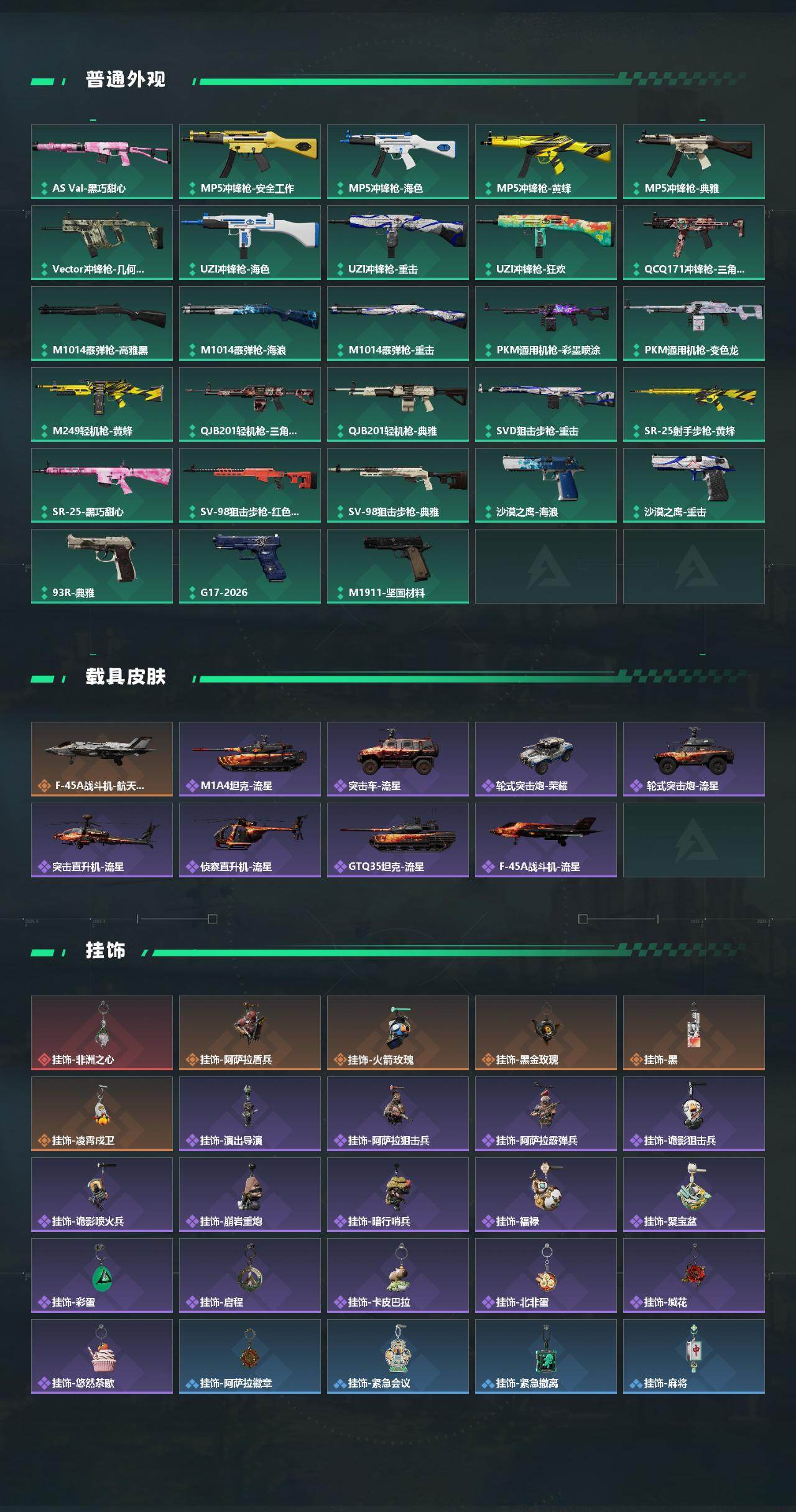Choose the PKM通用机枪-变色龙 skin
Image resolution: width=796 pixels, height=1512 pixels.
(694, 324)
